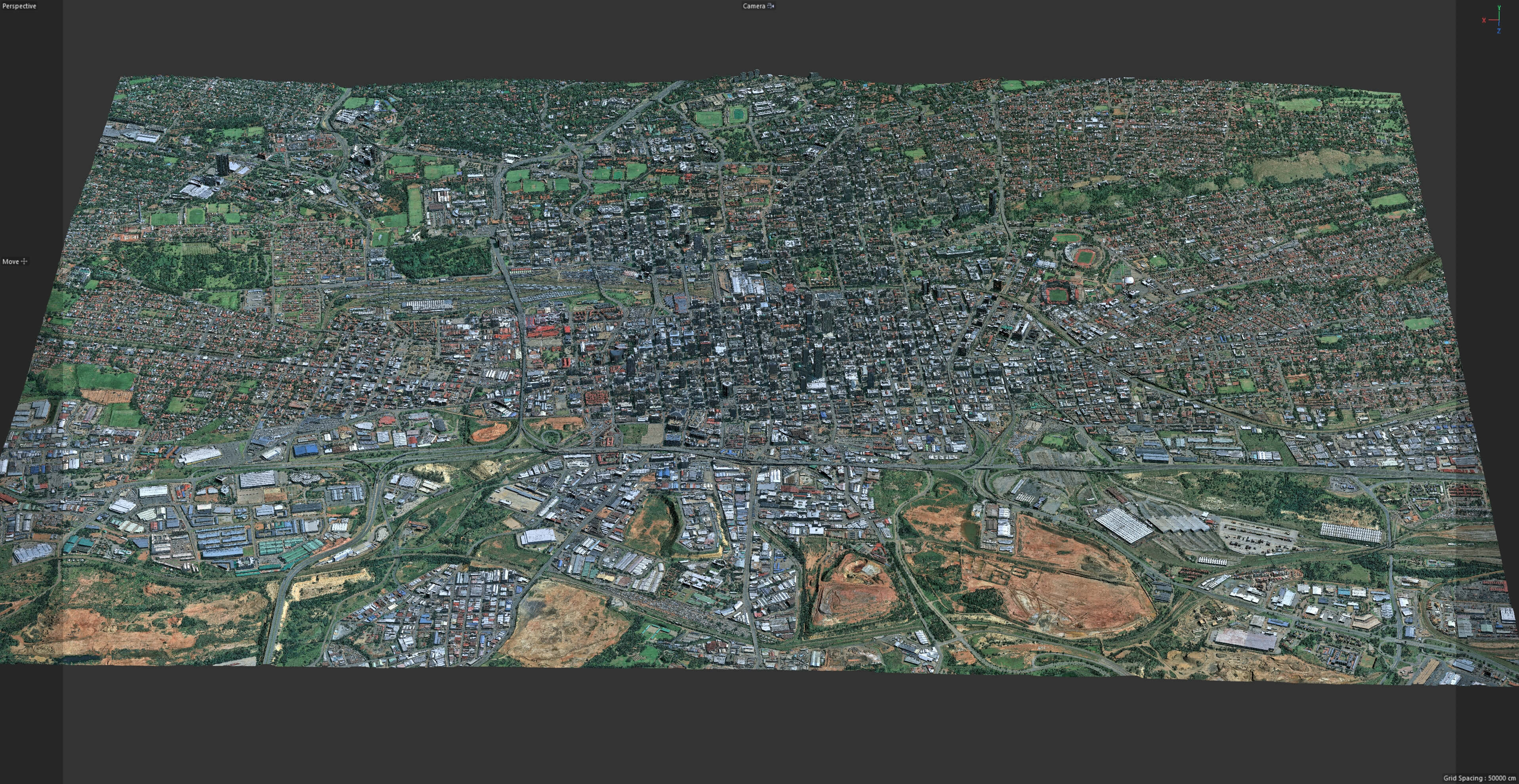Select the blue Z axis label
The height and width of the screenshot is (784, 1519).
pos(1498,31)
